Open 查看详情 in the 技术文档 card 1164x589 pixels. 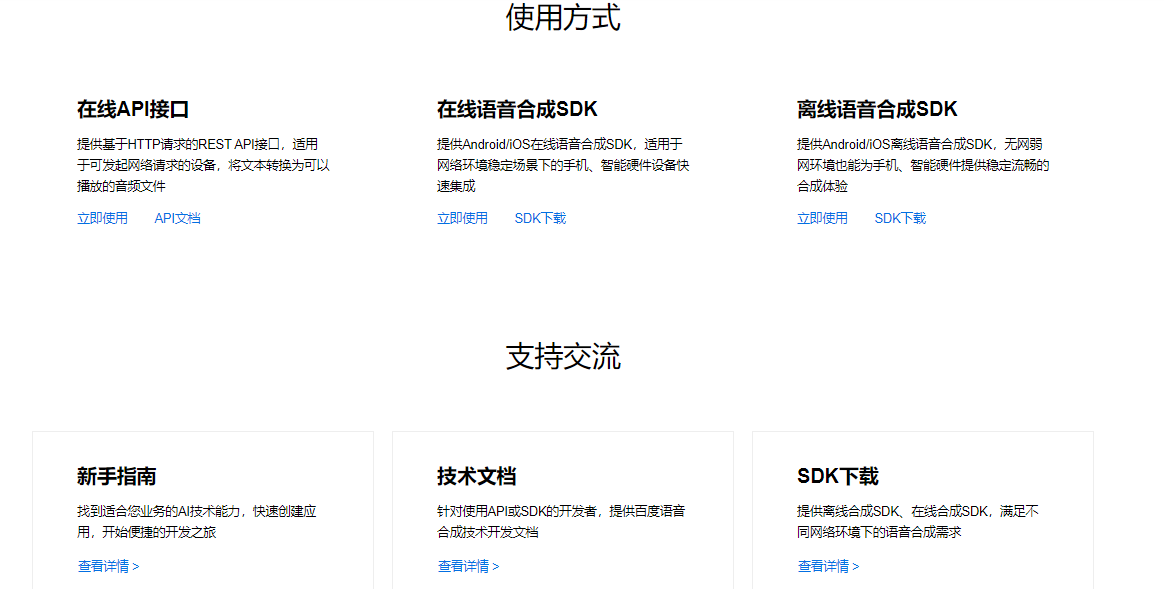[468, 566]
